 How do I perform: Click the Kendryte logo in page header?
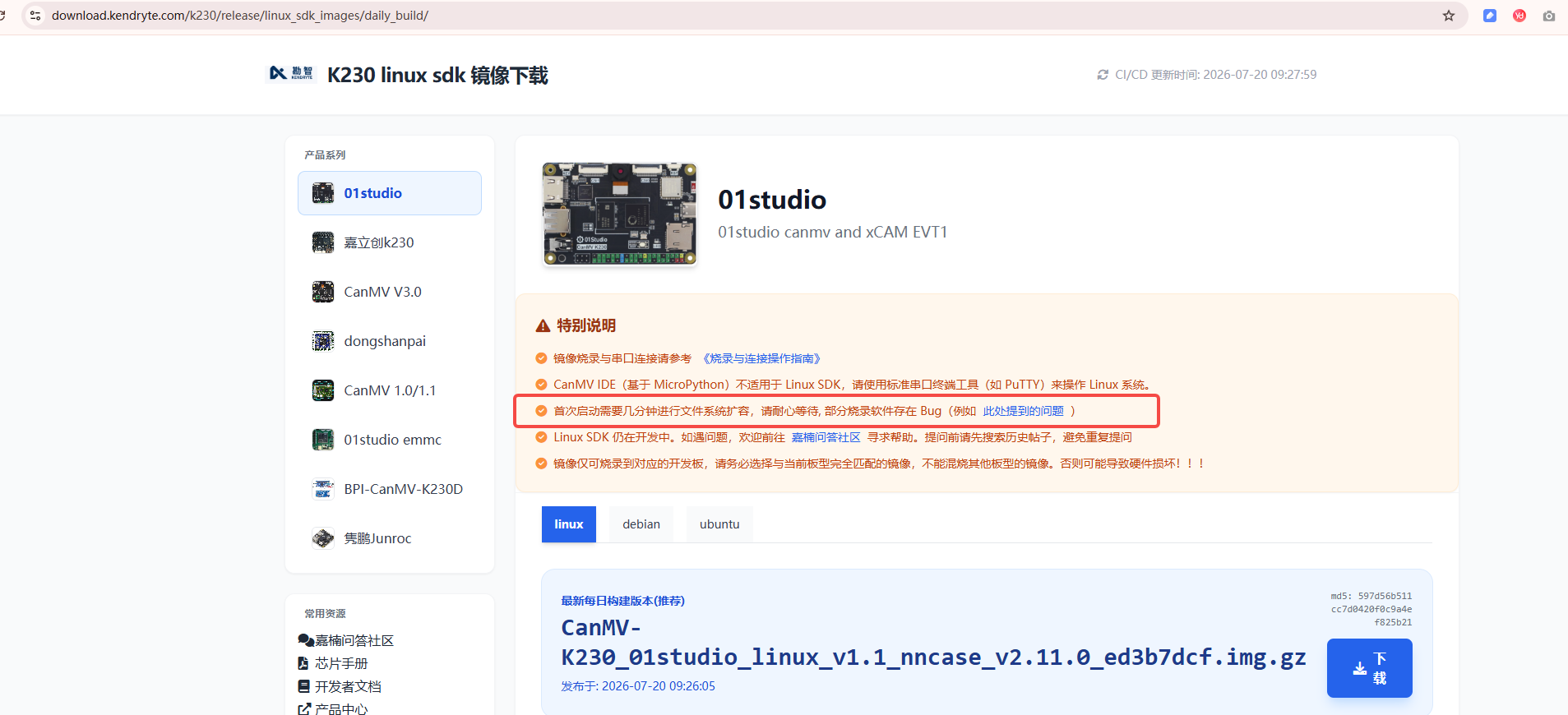(292, 74)
